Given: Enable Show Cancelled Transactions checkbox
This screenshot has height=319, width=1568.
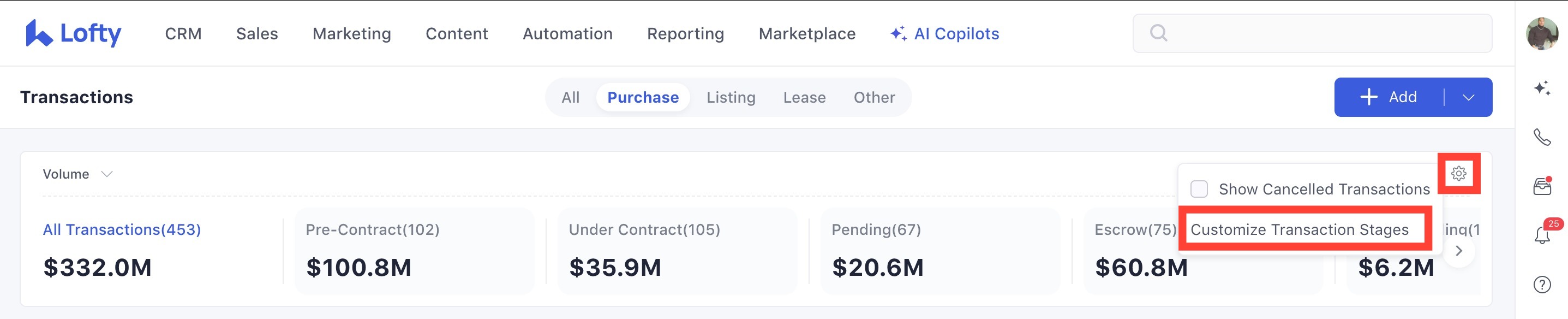Looking at the screenshot, I should [x=1199, y=189].
